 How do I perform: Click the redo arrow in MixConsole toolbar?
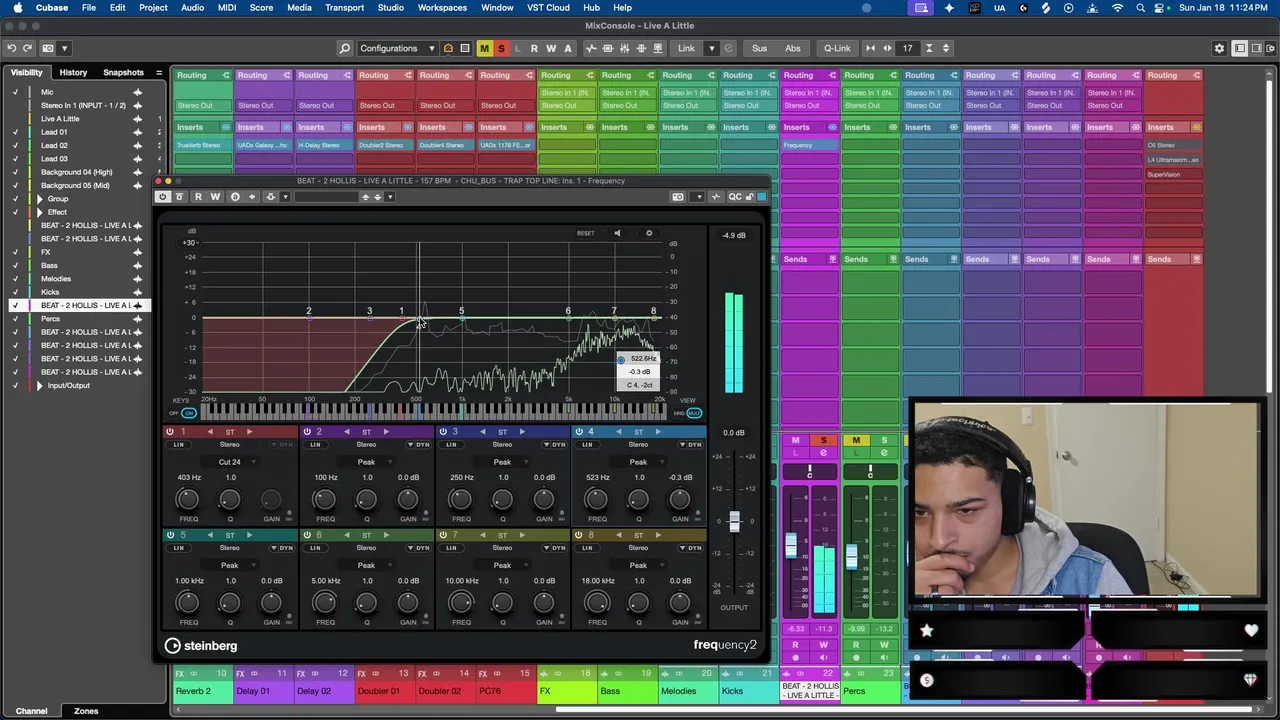point(28,48)
